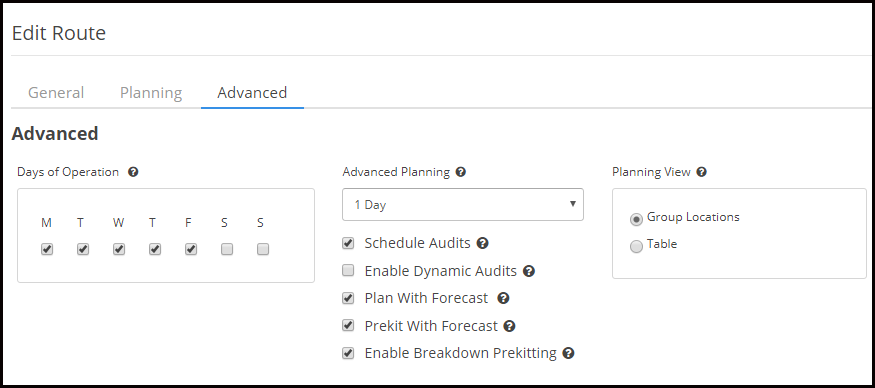Viewport: 875px width, 388px height.
Task: Switch to the General tab
Action: (x=56, y=92)
